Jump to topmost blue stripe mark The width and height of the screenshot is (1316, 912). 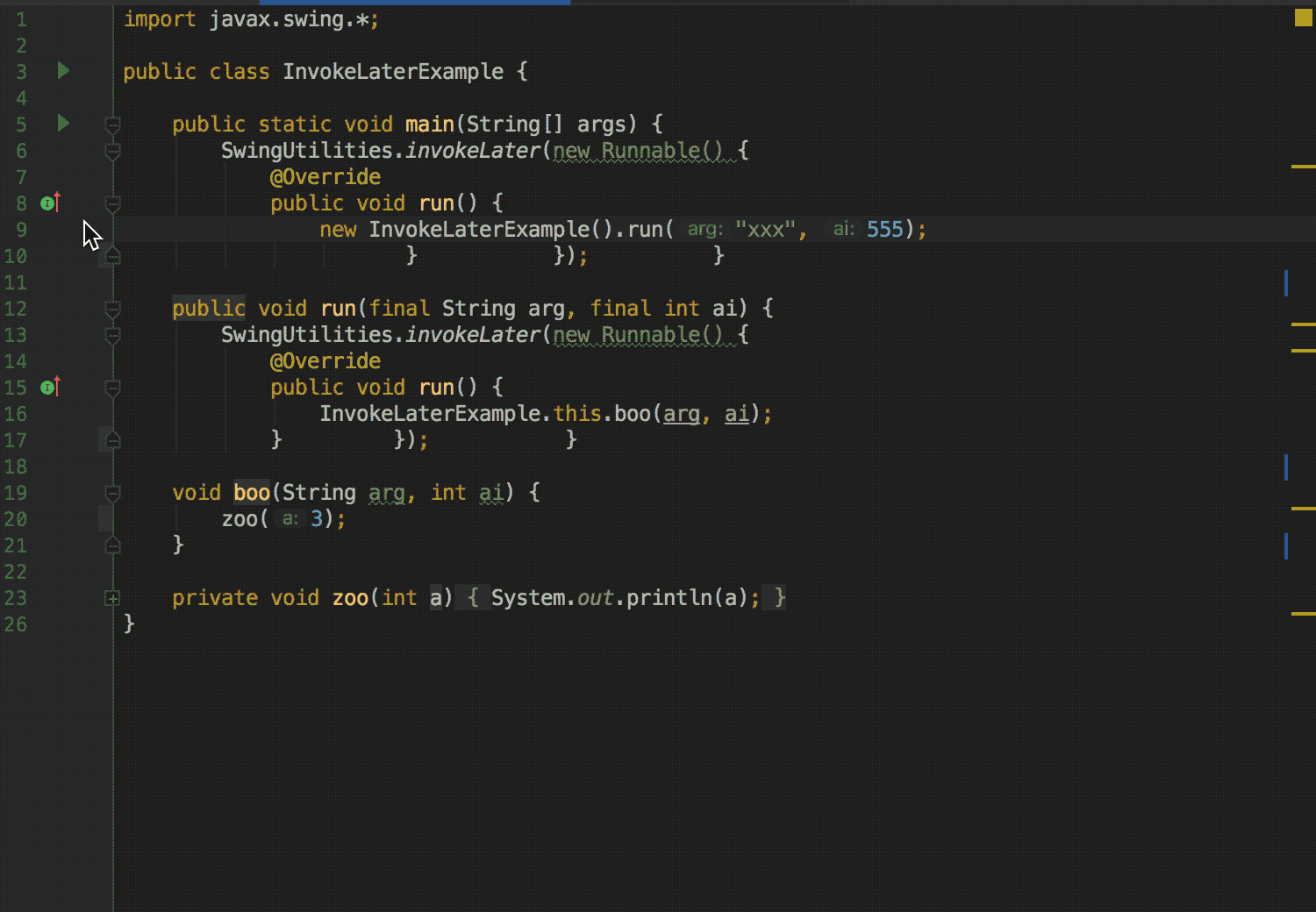pos(1286,282)
